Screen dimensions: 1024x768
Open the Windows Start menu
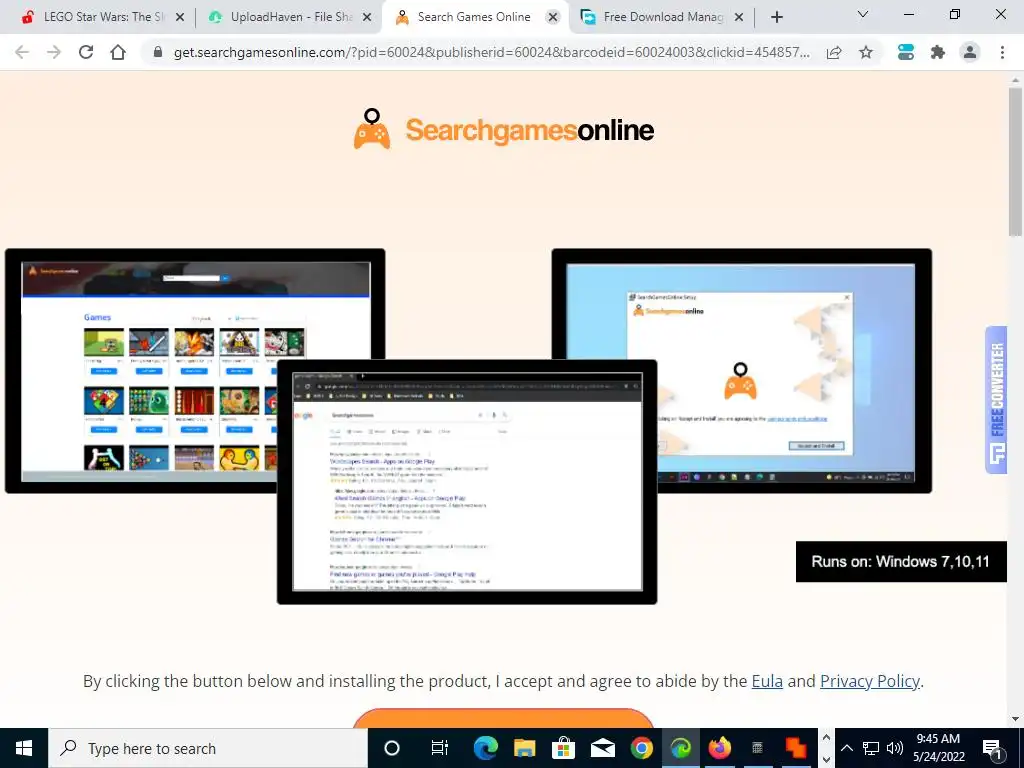click(x=24, y=748)
